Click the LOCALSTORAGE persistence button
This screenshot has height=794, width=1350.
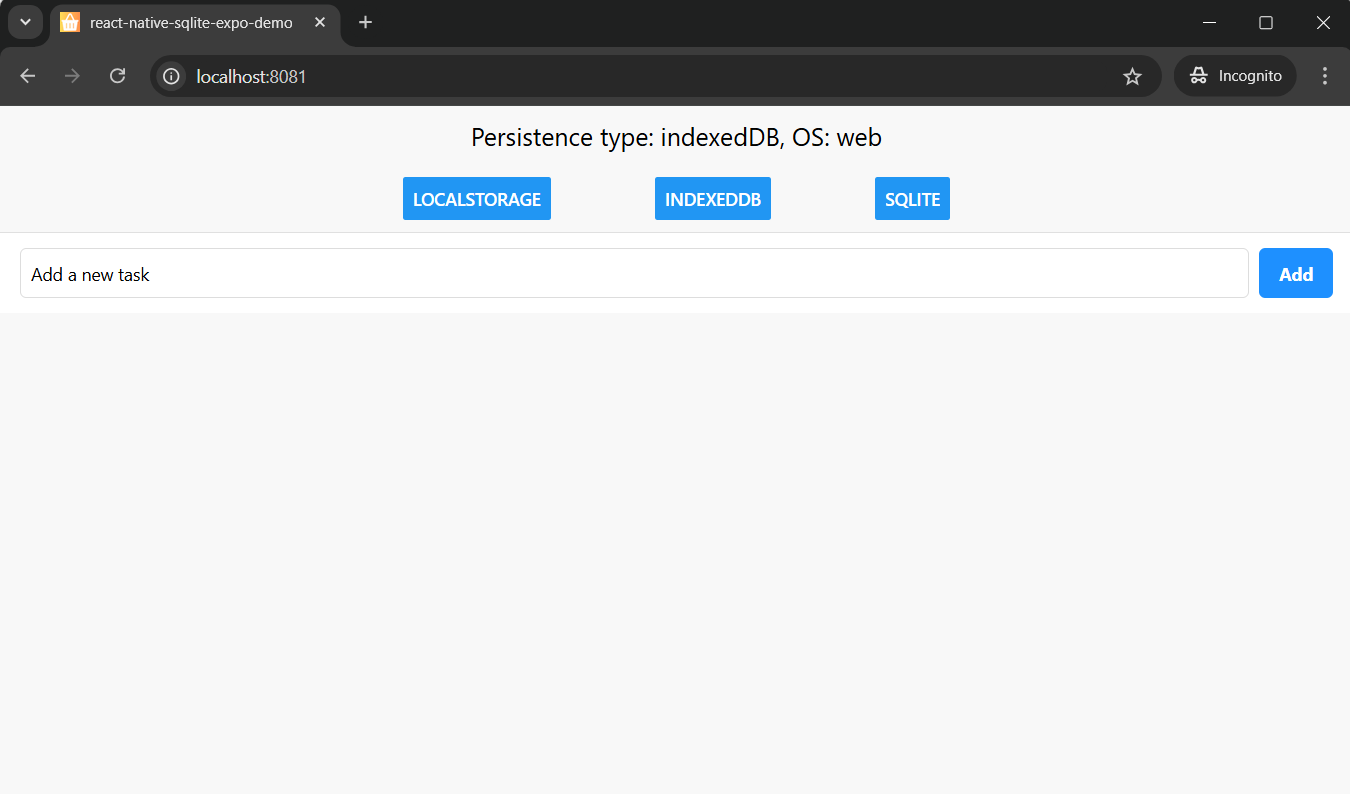477,199
